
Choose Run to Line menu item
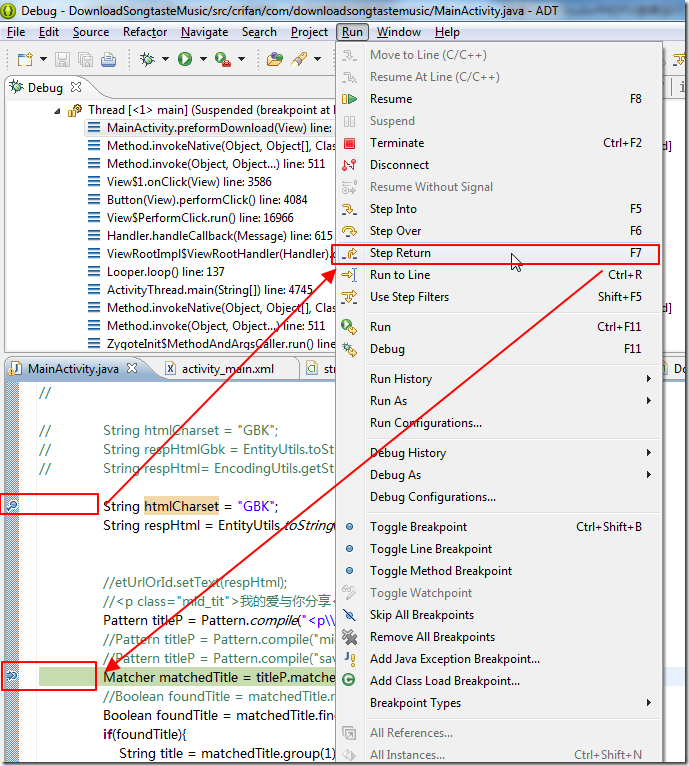pos(498,275)
